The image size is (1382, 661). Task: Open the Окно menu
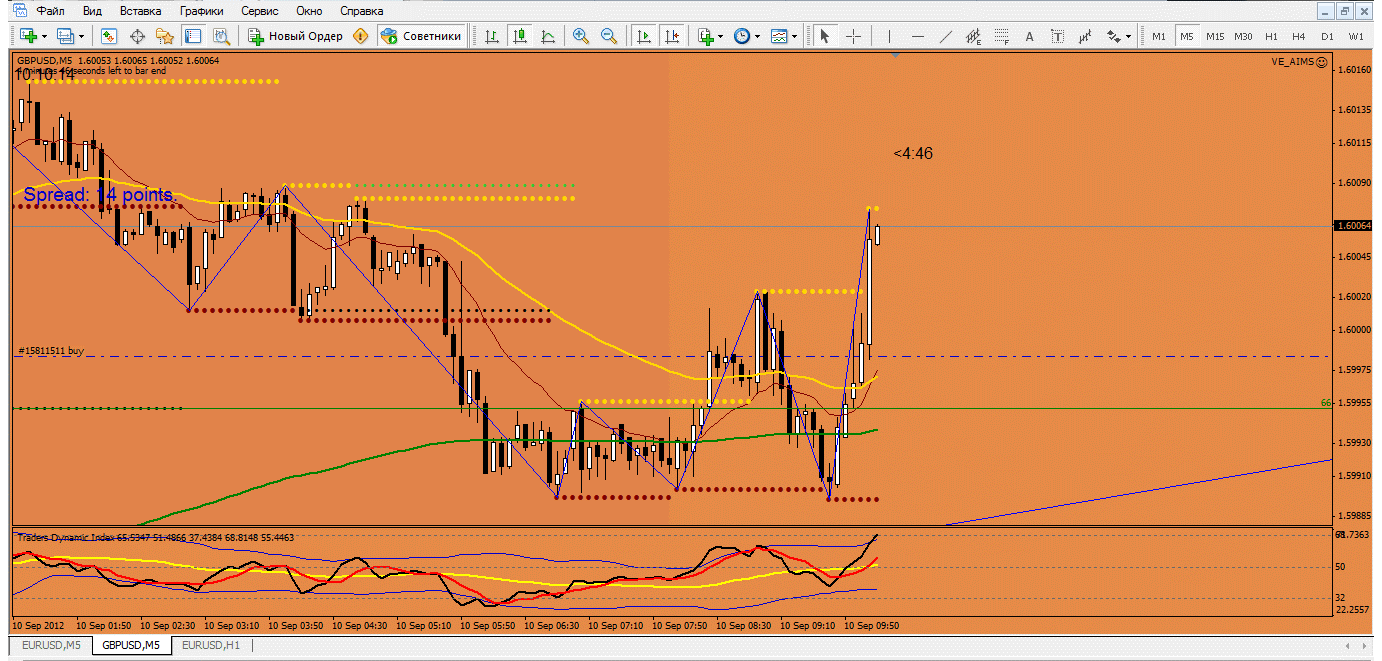310,11
